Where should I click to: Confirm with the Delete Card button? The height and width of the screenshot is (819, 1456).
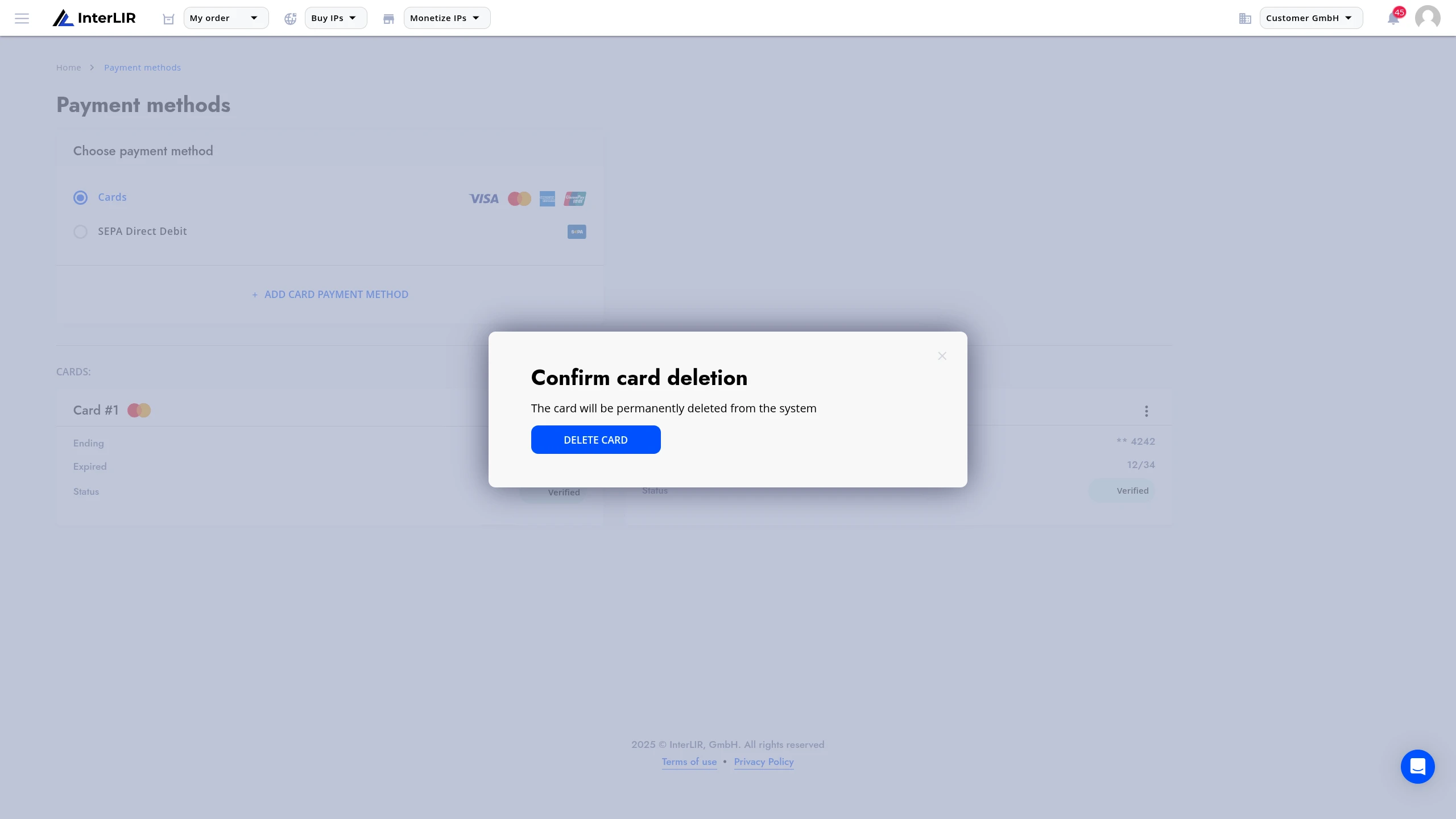pos(595,440)
